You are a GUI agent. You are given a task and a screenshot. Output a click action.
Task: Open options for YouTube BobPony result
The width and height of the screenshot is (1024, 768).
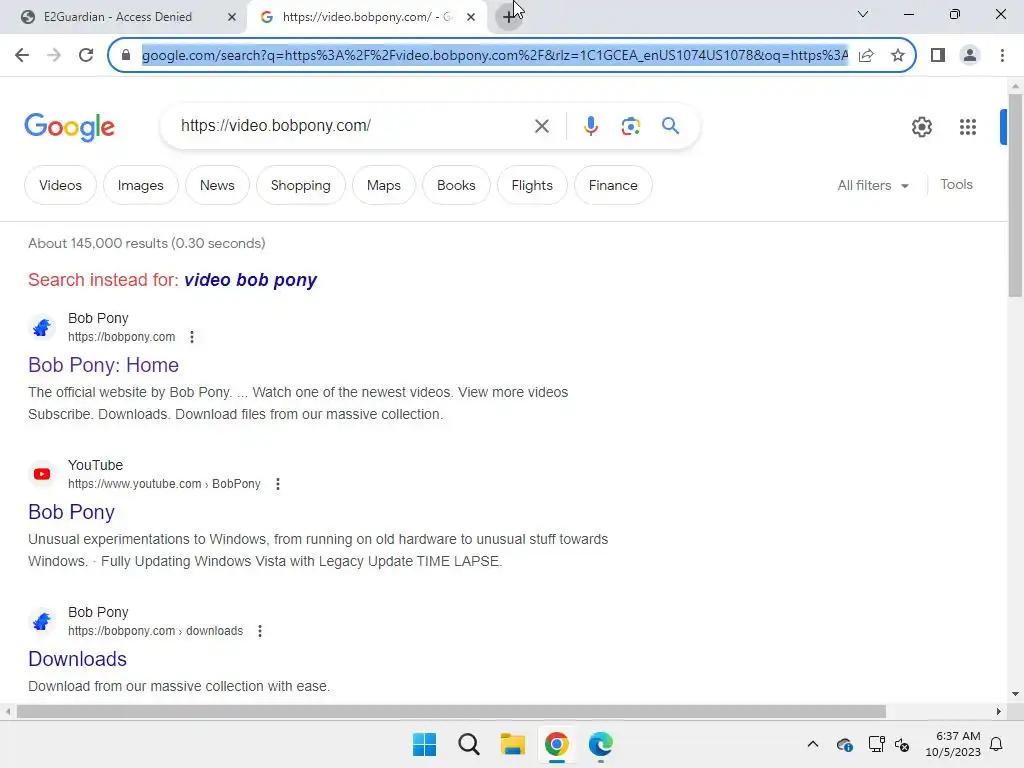tap(278, 484)
